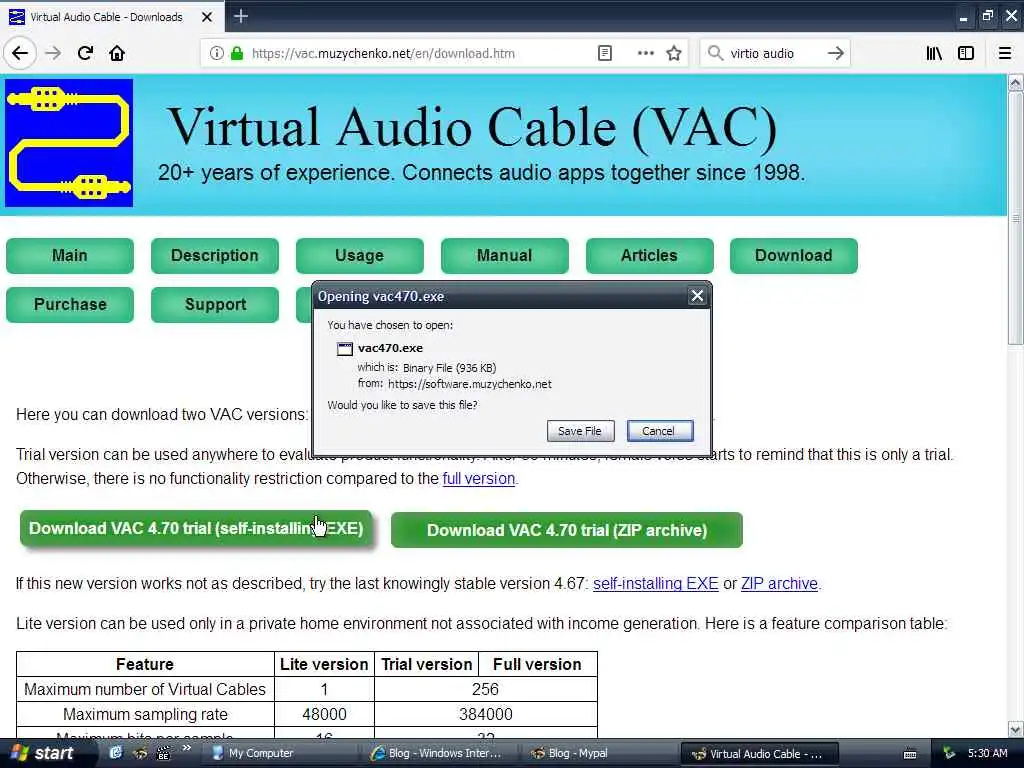
Task: Click the Lite version table header
Action: 324,664
